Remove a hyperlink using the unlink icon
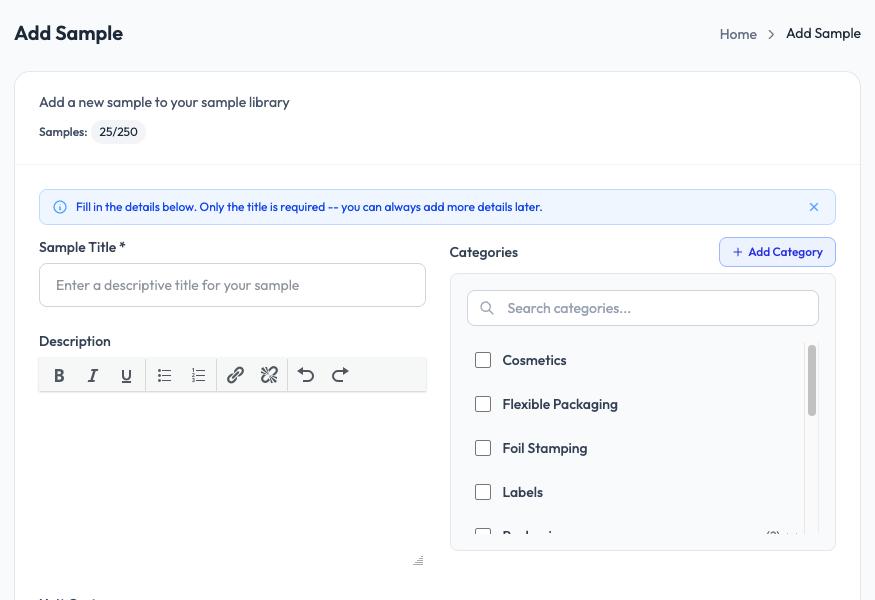The height and width of the screenshot is (600, 875). pos(269,375)
